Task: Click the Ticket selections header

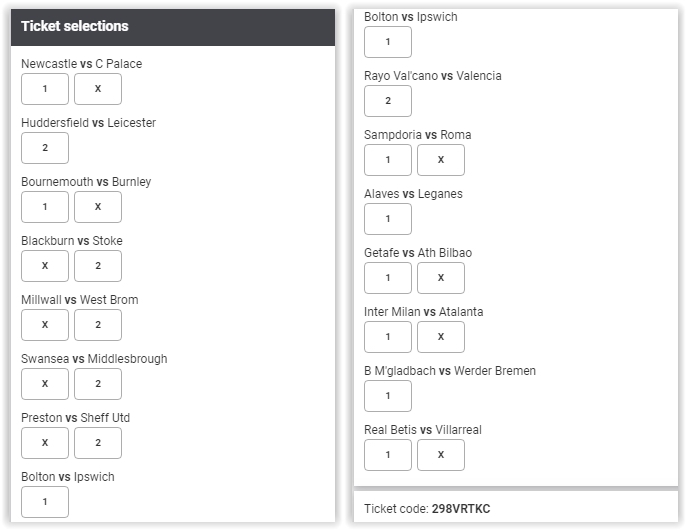Action: [x=173, y=27]
